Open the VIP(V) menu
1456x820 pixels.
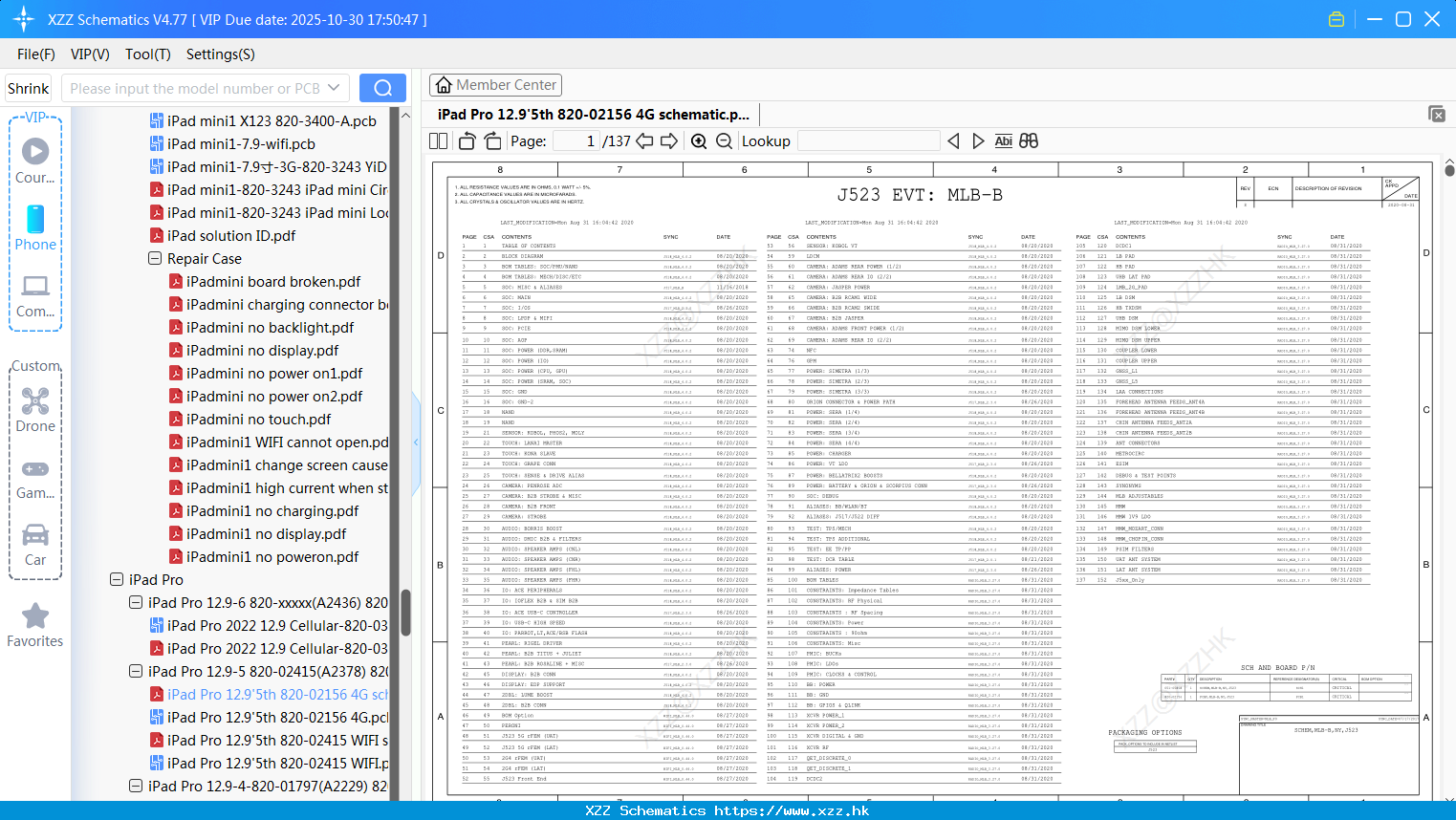point(90,54)
